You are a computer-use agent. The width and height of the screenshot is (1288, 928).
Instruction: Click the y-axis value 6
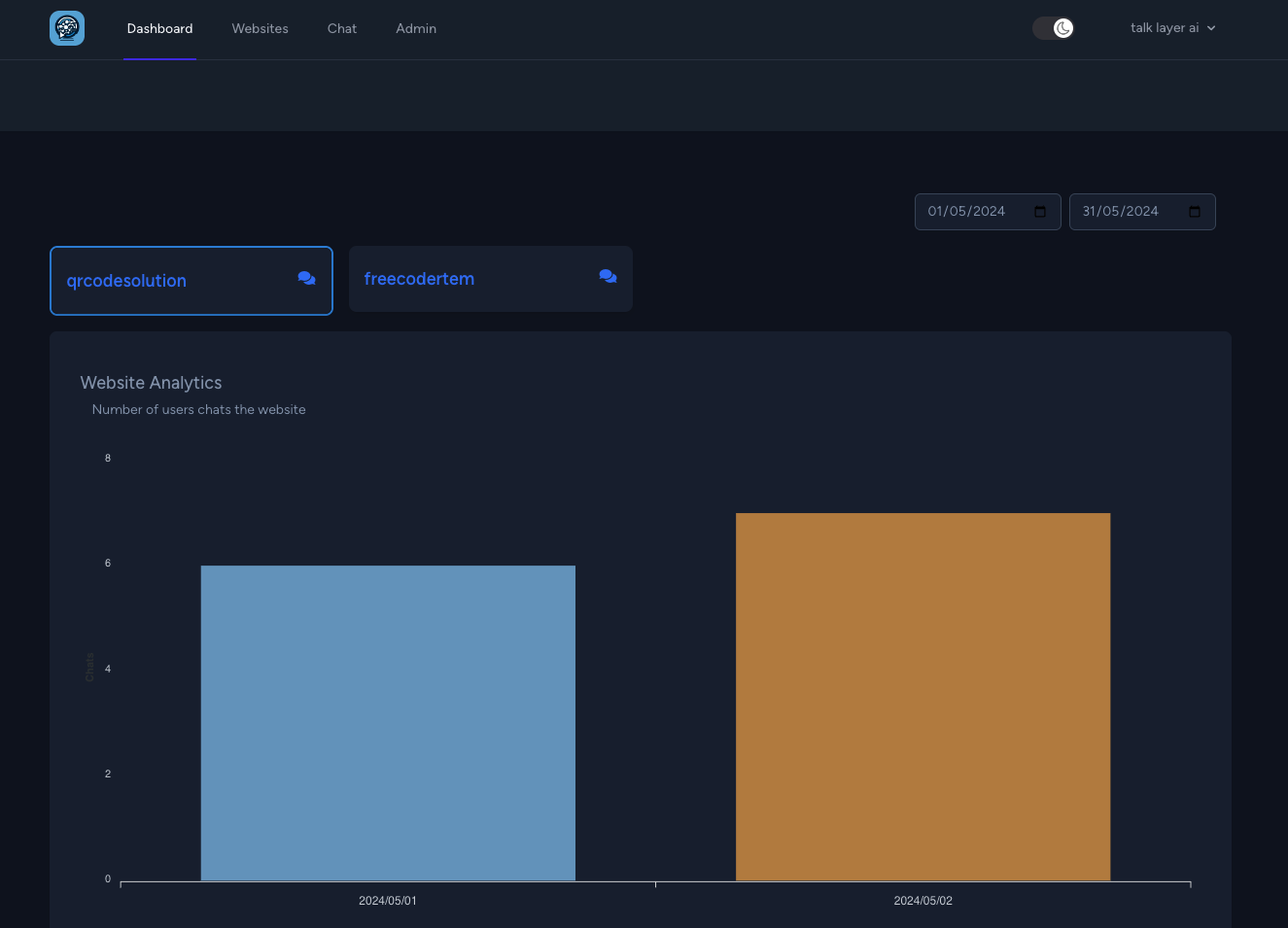108,563
